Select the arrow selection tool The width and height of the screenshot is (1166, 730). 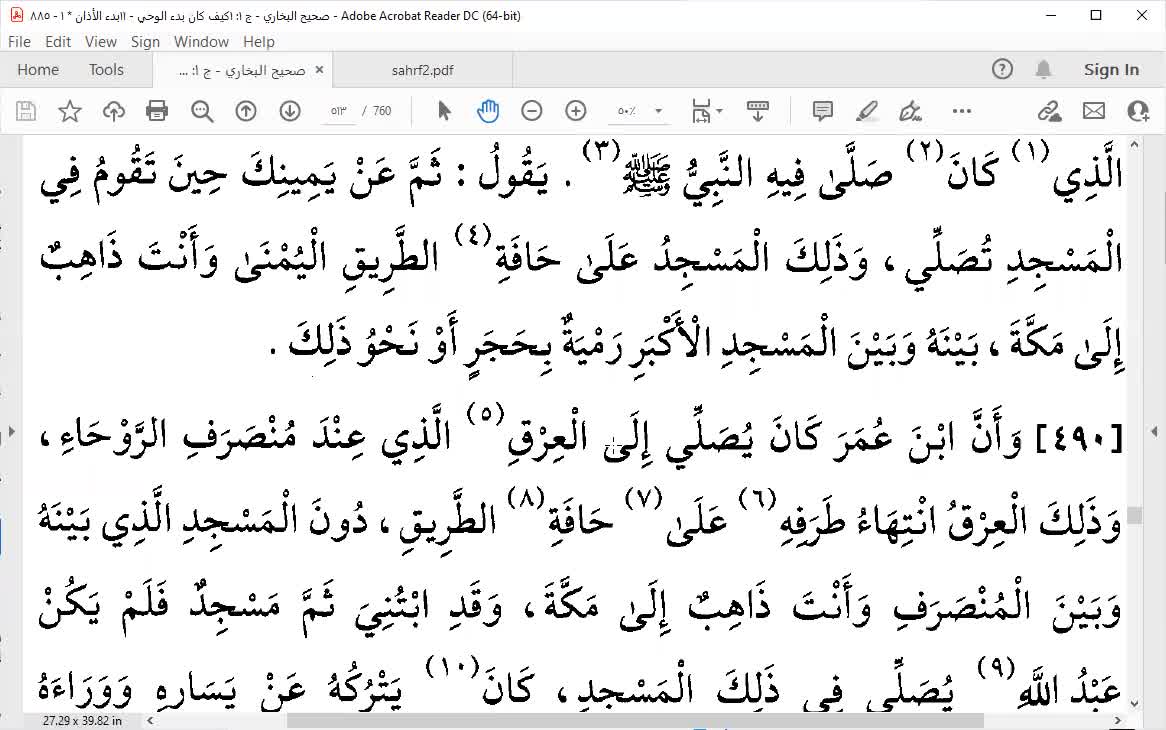pos(444,112)
